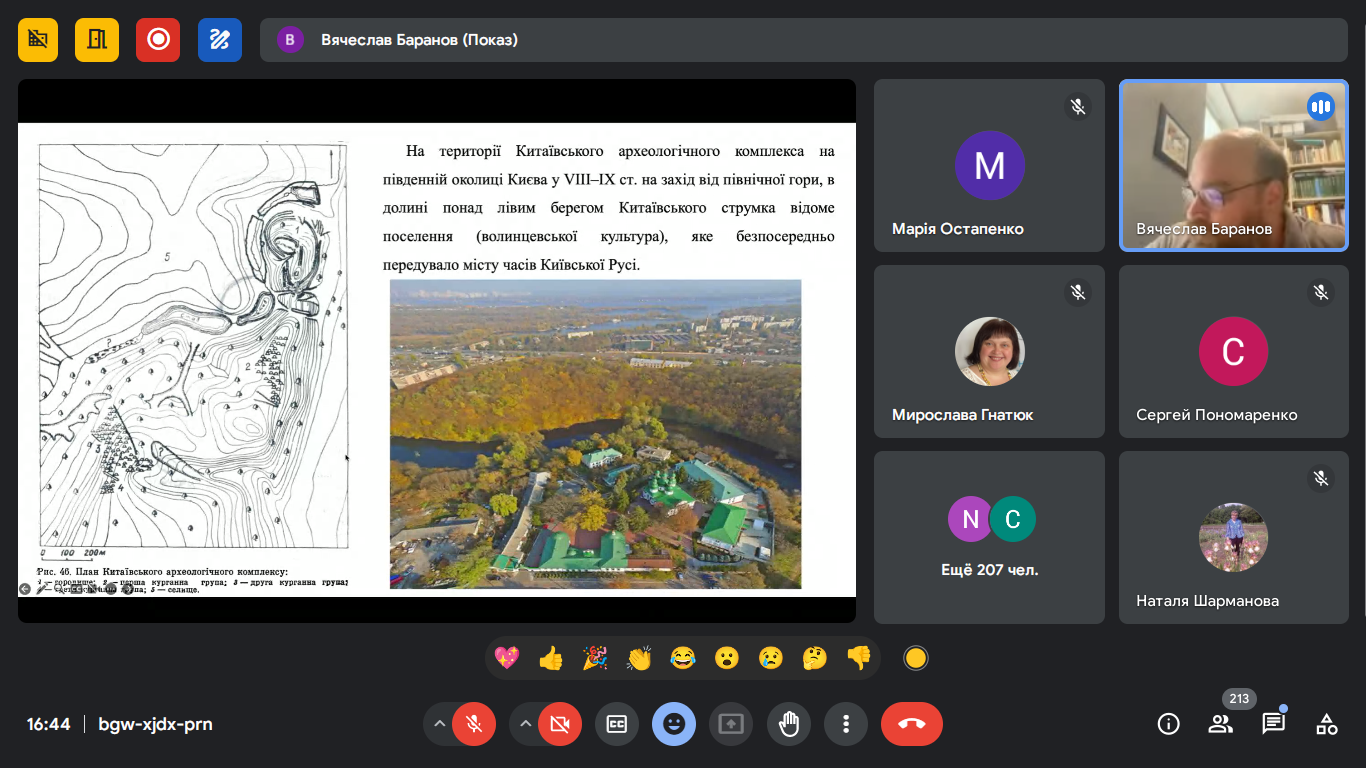Click the yellow crossed-grid extension icon
Image resolution: width=1366 pixels, height=768 pixels.
(x=38, y=40)
